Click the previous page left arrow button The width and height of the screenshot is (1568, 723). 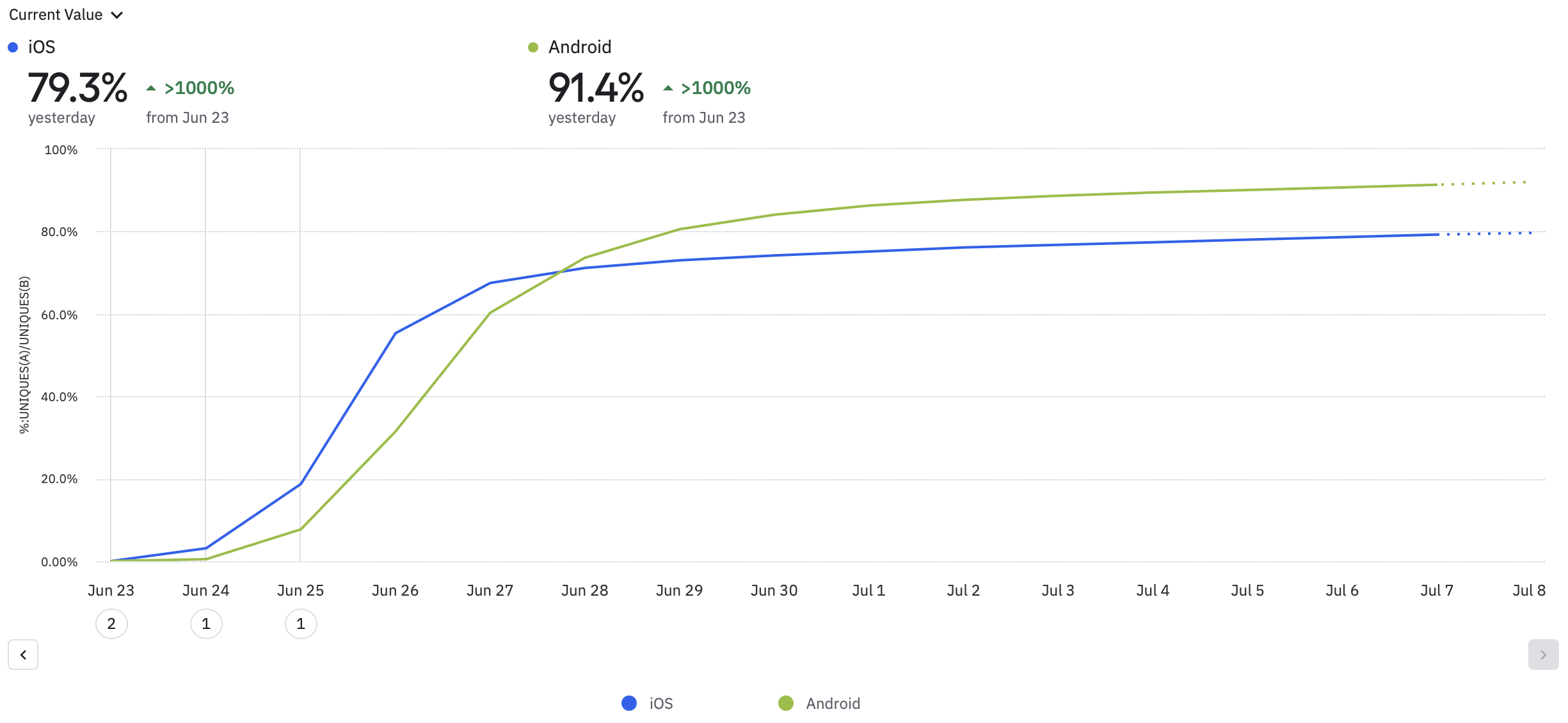pyautogui.click(x=23, y=655)
